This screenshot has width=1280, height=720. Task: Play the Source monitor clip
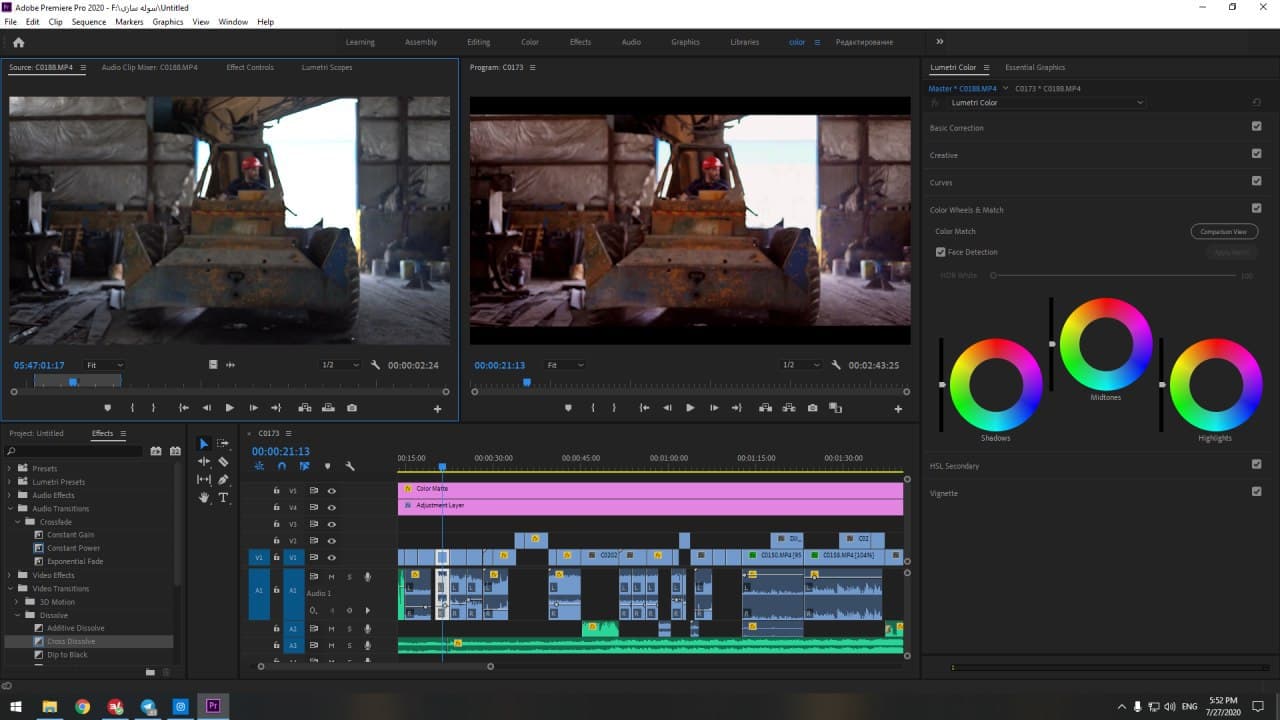(x=230, y=408)
